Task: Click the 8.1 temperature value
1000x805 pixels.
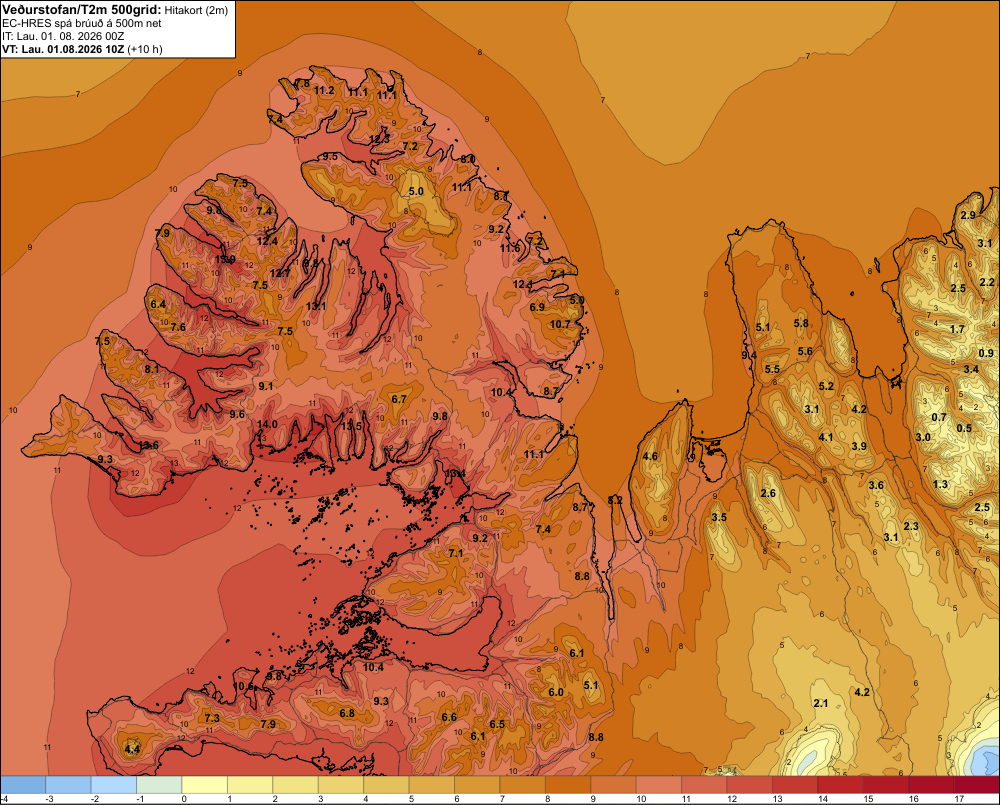Action: pos(152,369)
